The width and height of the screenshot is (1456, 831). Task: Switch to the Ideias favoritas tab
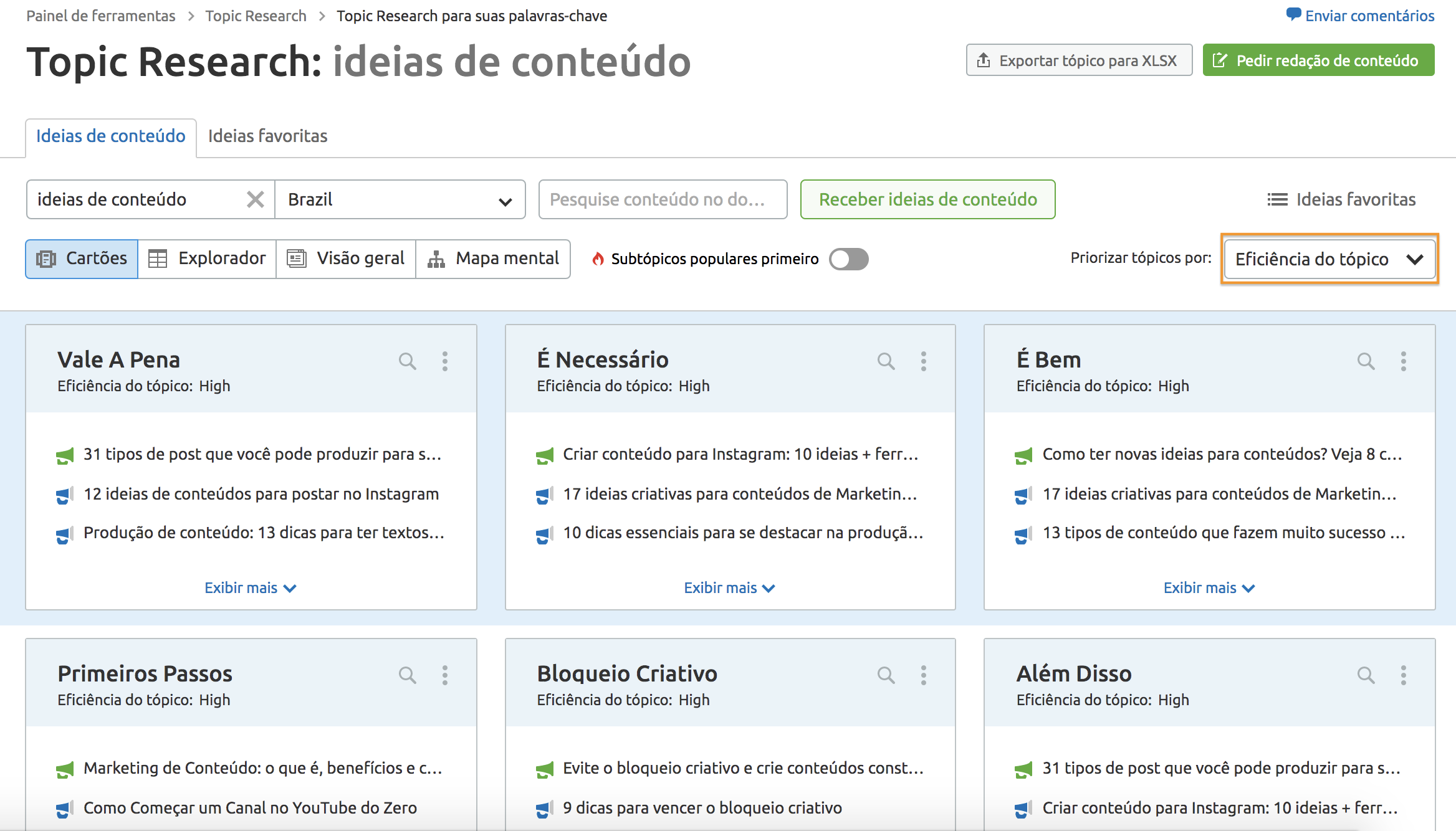tap(267, 136)
